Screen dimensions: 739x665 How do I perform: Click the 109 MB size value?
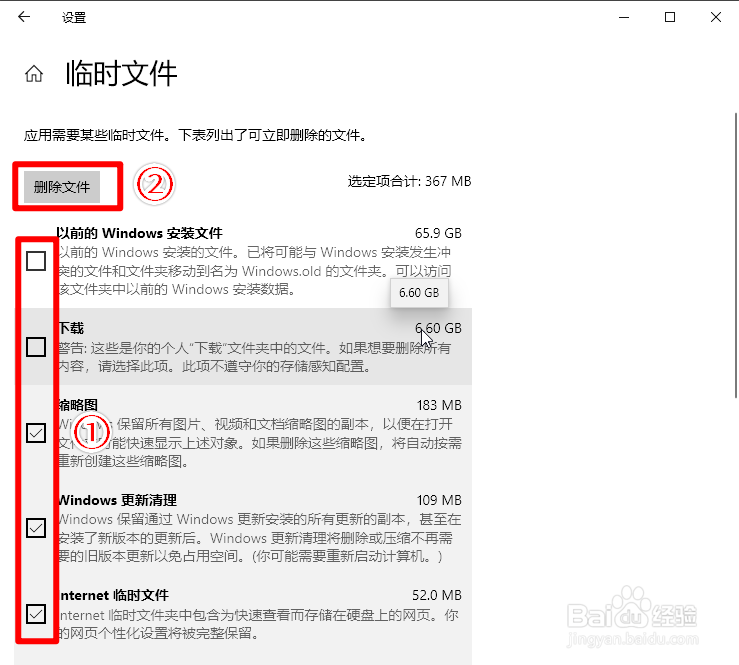coord(439,500)
